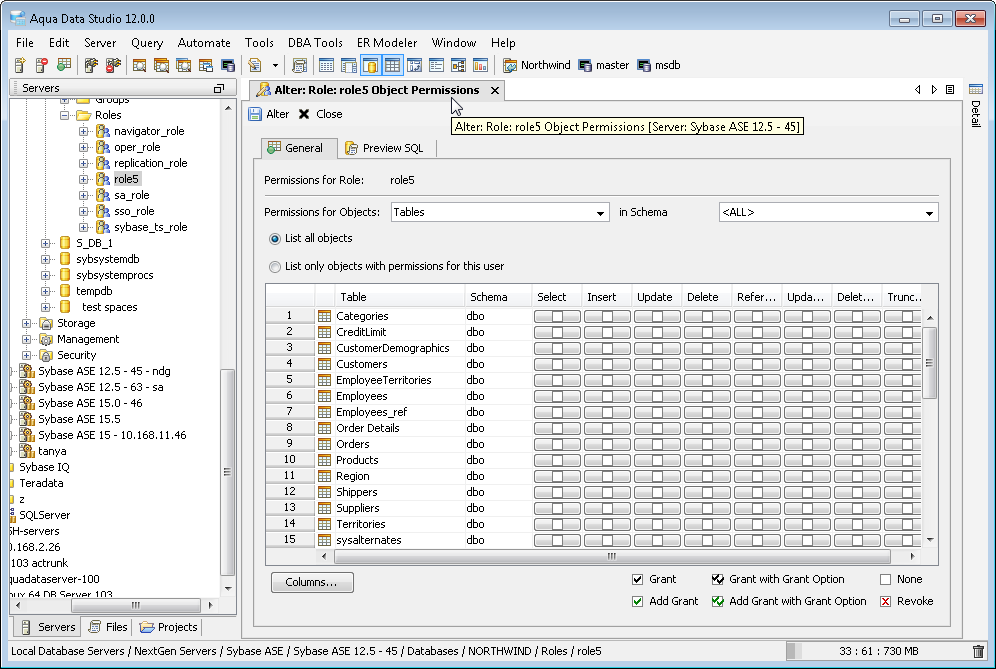The height and width of the screenshot is (669, 996).
Task: Toggle Select permission checkbox for Categories
Action: coord(557,316)
